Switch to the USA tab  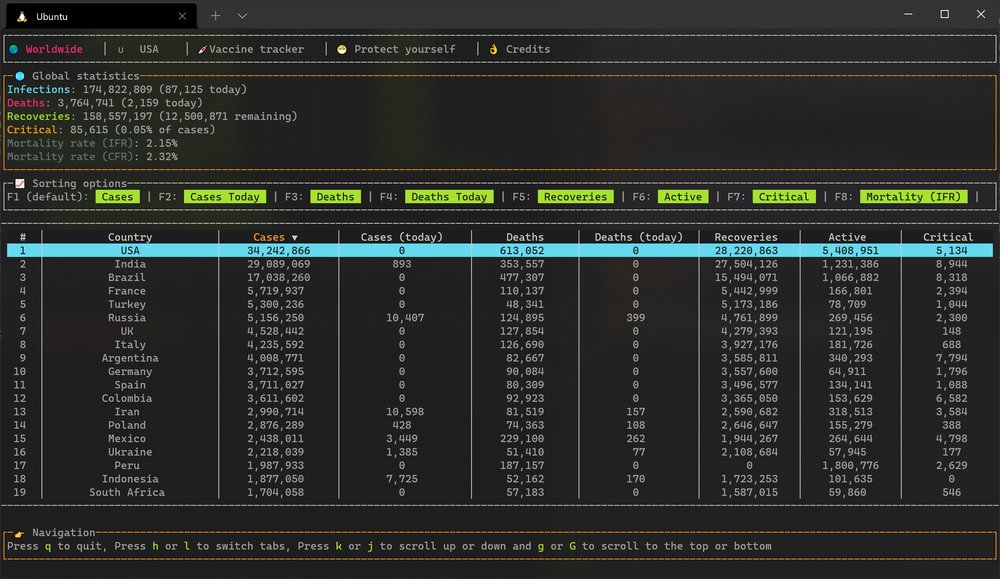coord(149,49)
